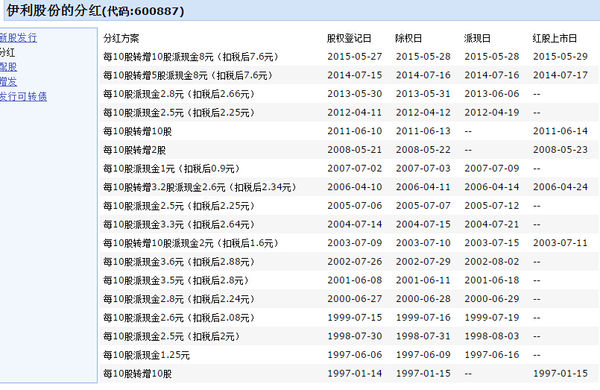The height and width of the screenshot is (390, 600).
Task: Open the 新股发行 sidebar link
Action: [18, 38]
